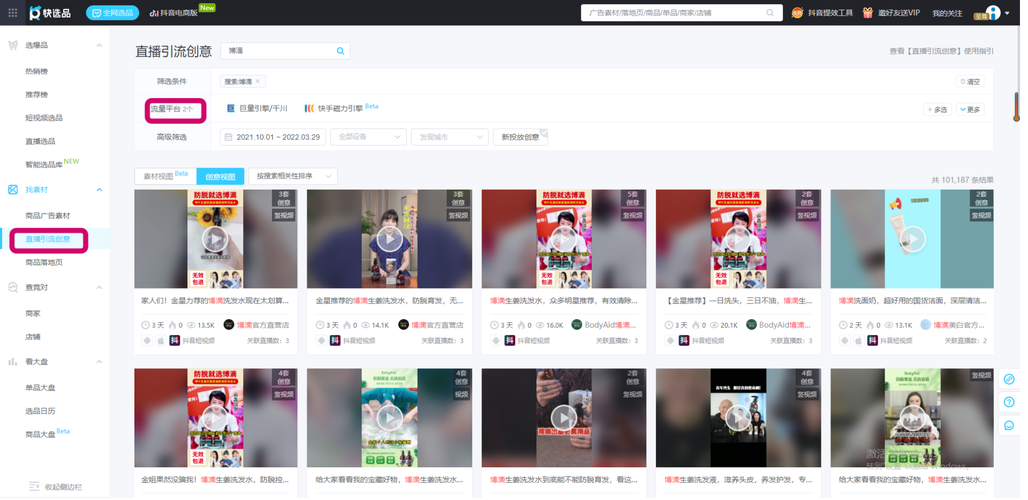This screenshot has width=1028, height=500.
Task: Select the 全网选品 tab
Action: pos(113,12)
